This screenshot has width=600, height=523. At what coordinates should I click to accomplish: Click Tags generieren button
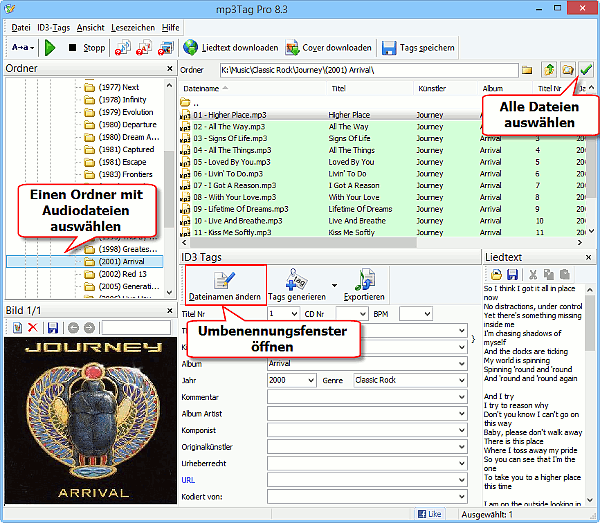click(297, 285)
